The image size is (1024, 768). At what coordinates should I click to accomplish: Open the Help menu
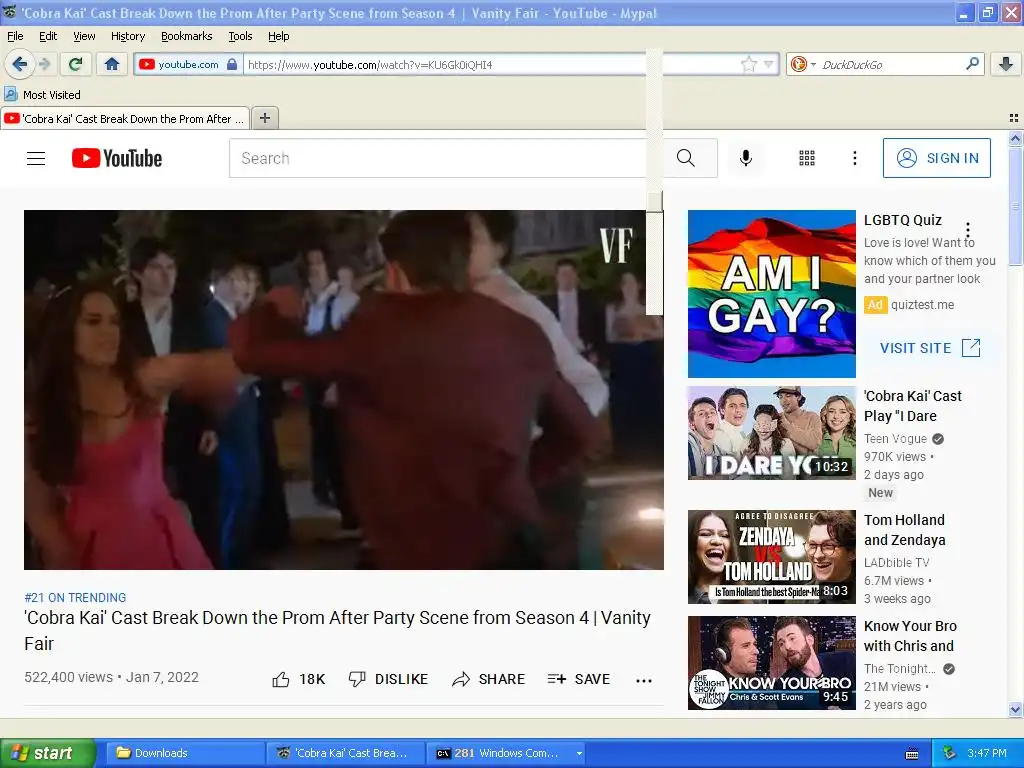click(x=278, y=36)
